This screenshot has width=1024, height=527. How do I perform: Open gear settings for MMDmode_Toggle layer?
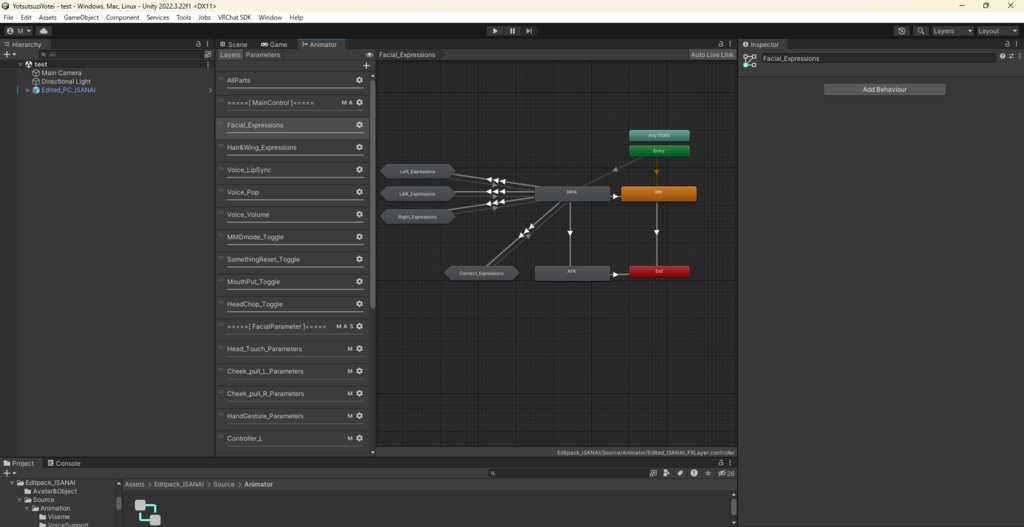pyautogui.click(x=359, y=237)
